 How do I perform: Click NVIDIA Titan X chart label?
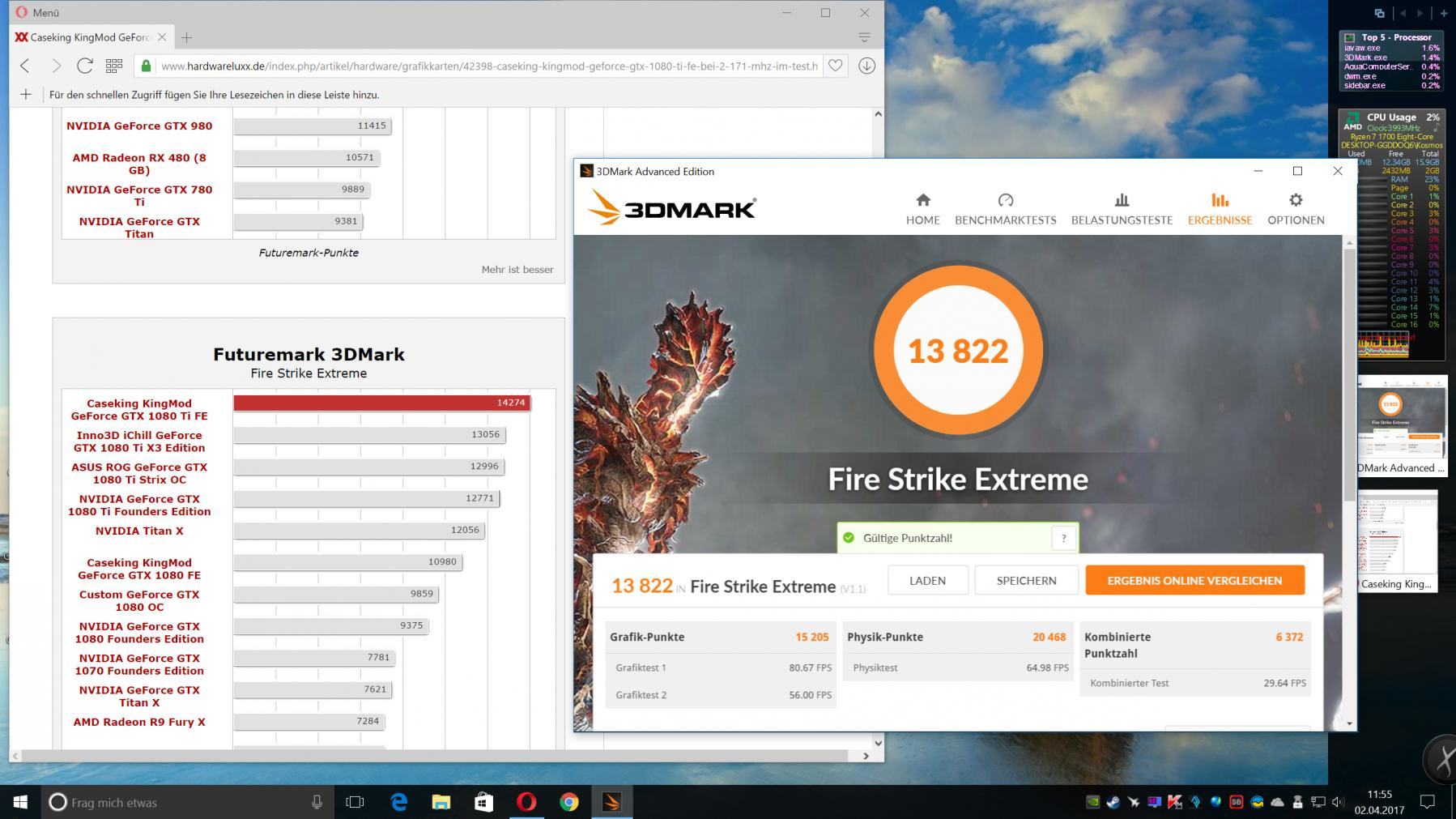[x=139, y=531]
